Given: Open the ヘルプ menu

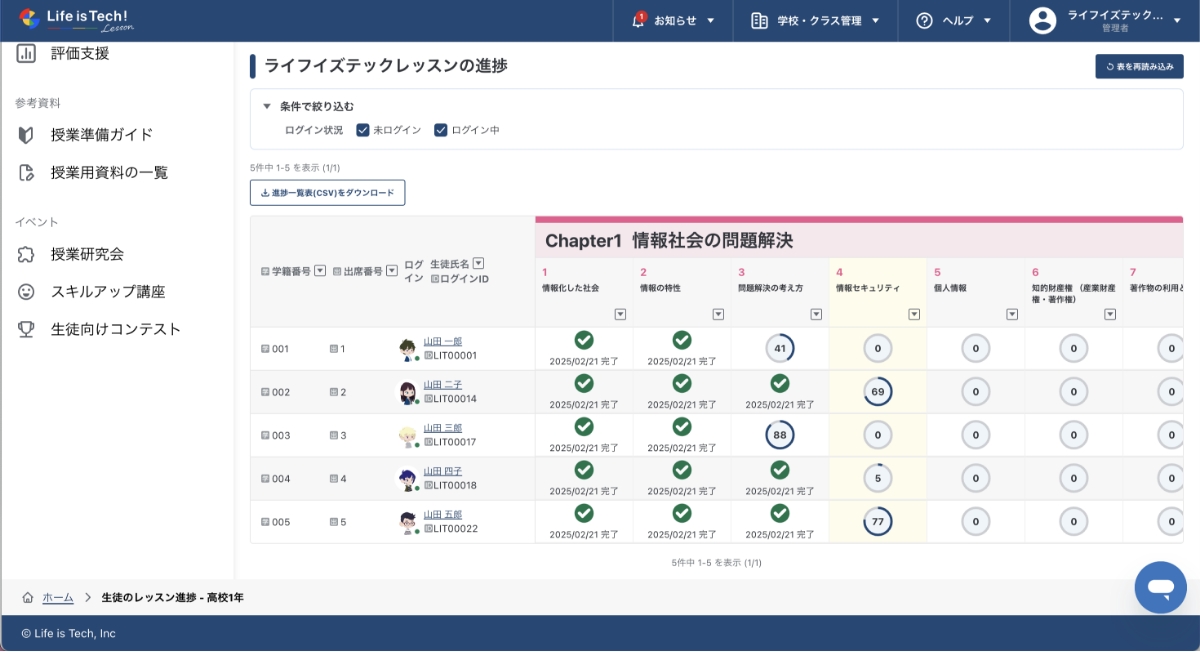Looking at the screenshot, I should point(953,20).
